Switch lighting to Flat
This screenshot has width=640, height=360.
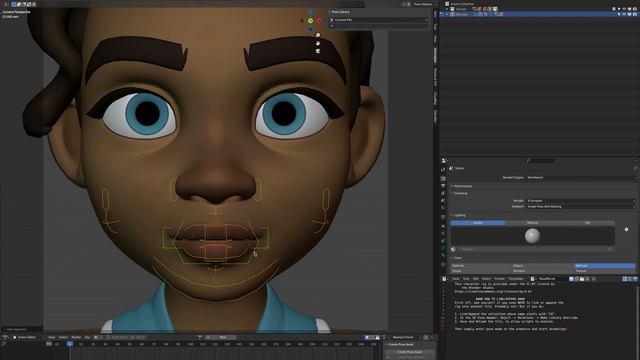(587, 222)
